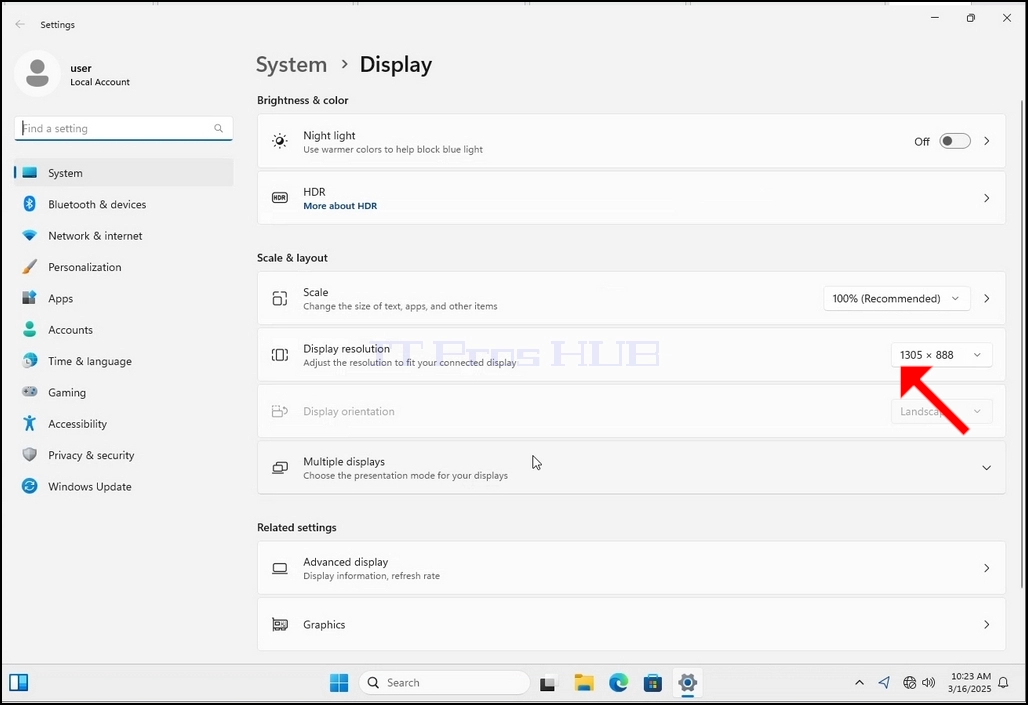Open the Display resolution dropdown
1028x705 pixels.
tap(941, 355)
